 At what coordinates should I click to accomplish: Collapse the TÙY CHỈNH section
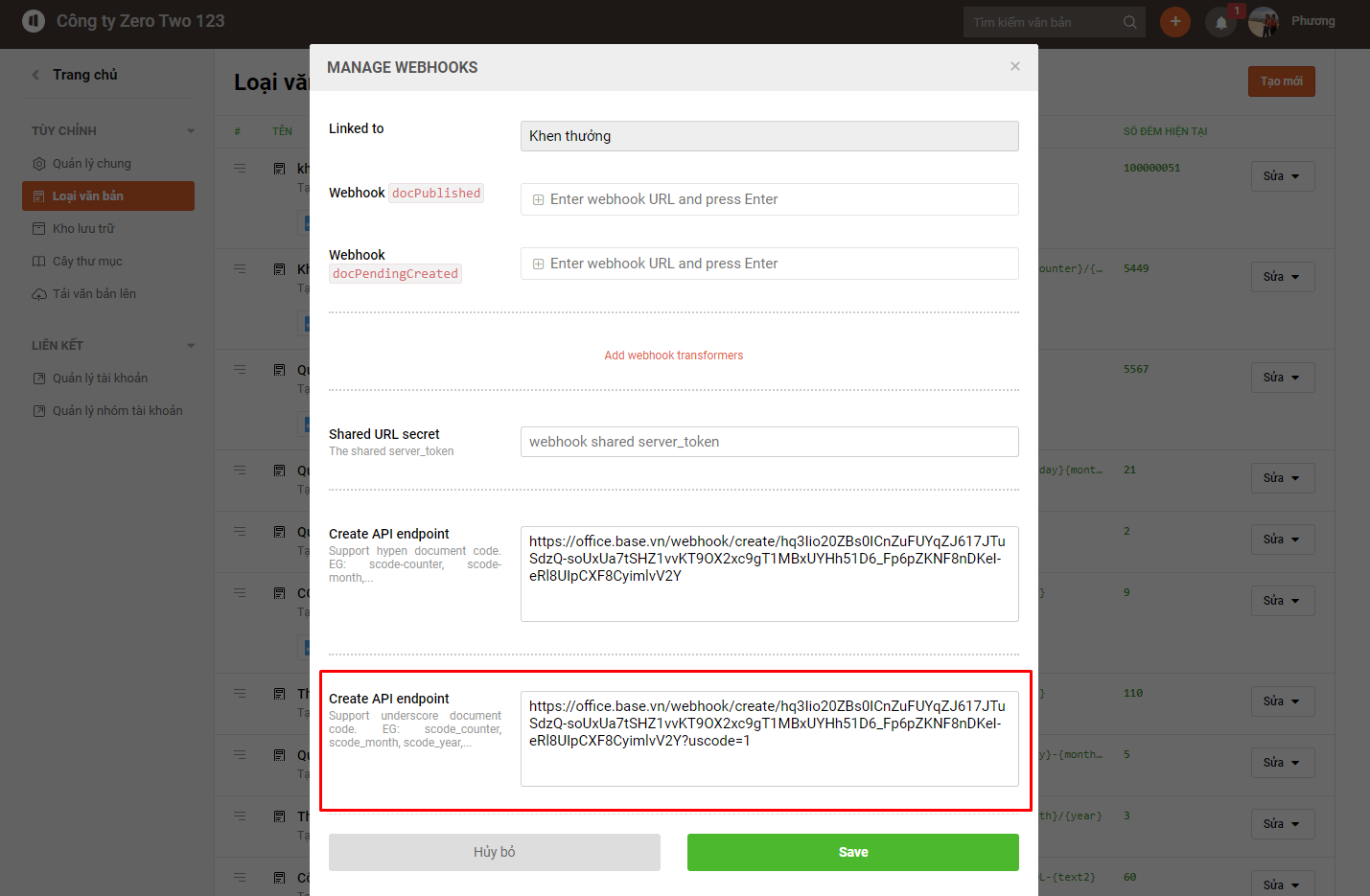click(x=191, y=131)
